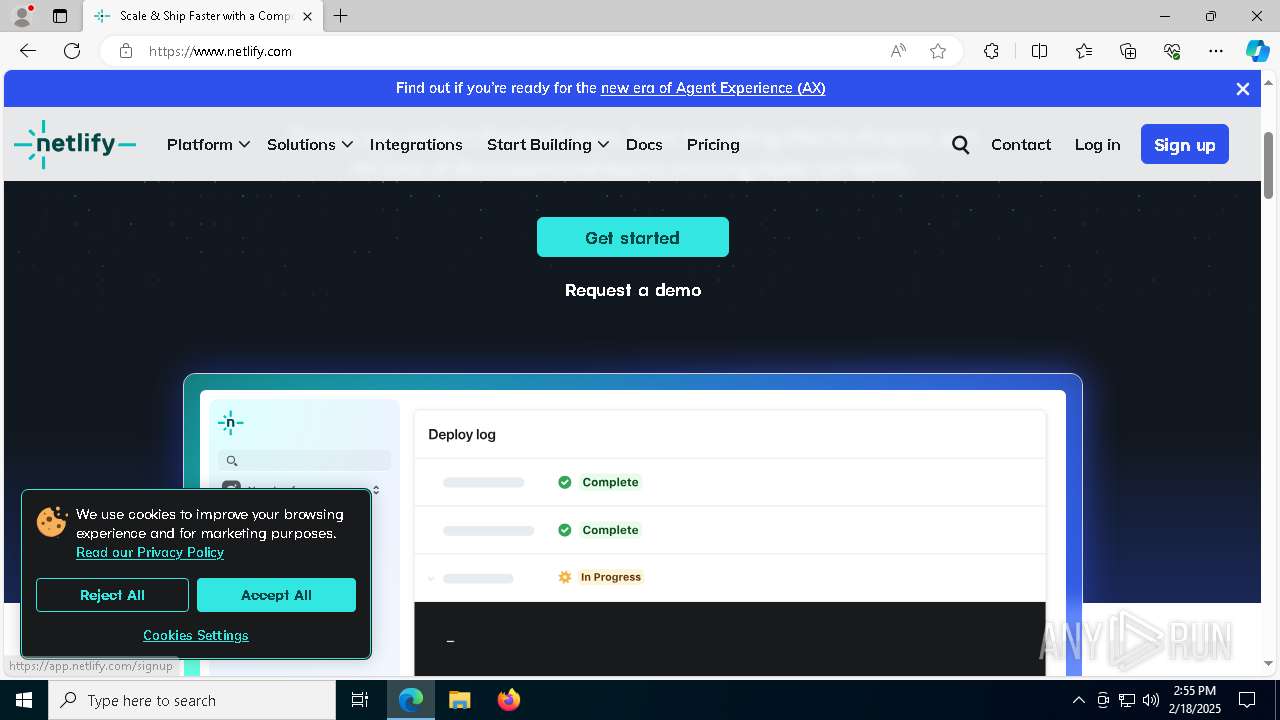Toggle Split screen icon
Image resolution: width=1280 pixels, height=720 pixels.
[1039, 51]
